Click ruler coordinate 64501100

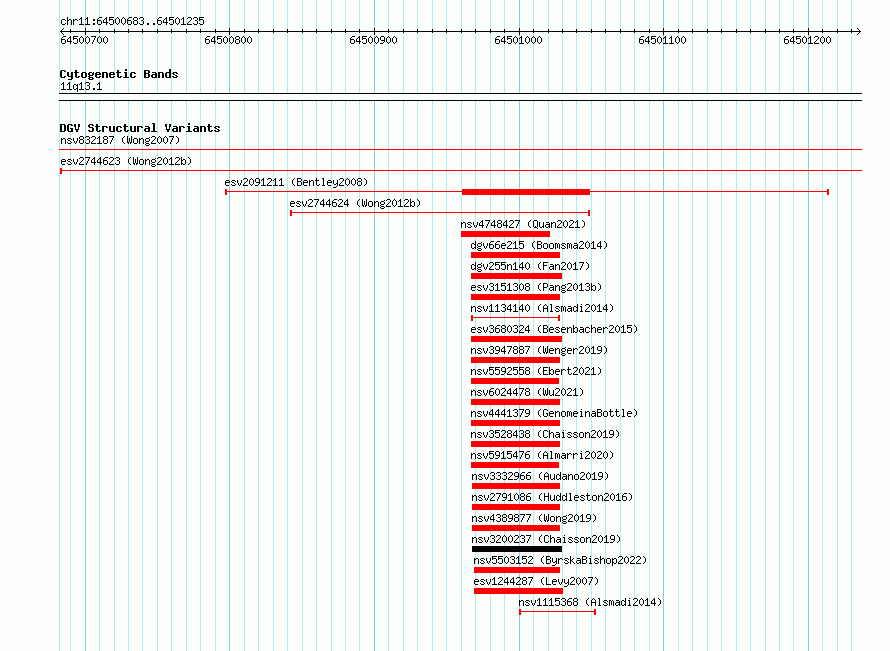(x=662, y=40)
